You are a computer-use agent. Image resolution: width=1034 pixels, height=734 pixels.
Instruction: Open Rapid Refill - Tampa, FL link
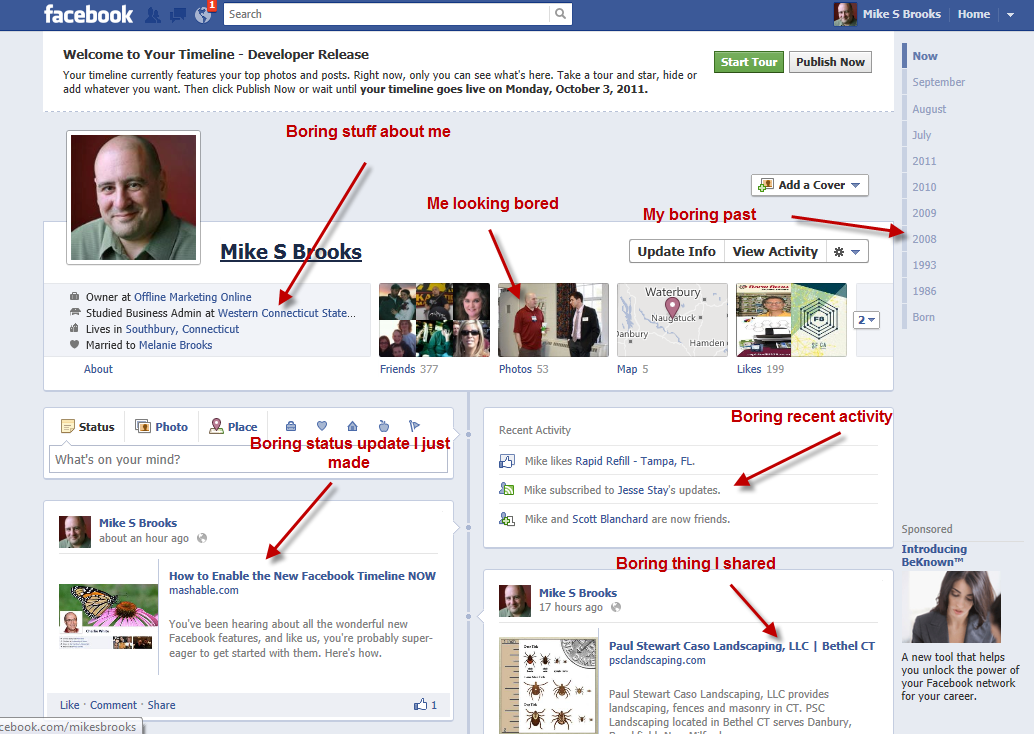pos(635,461)
